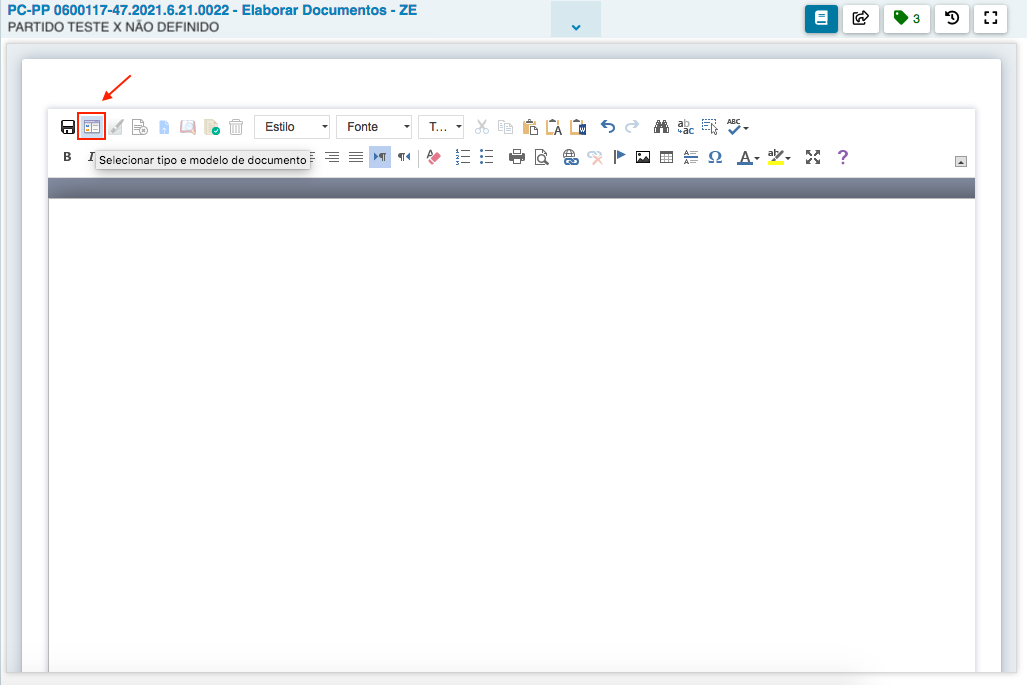
Task: Toggle fullscreen editor mode
Action: [813, 157]
